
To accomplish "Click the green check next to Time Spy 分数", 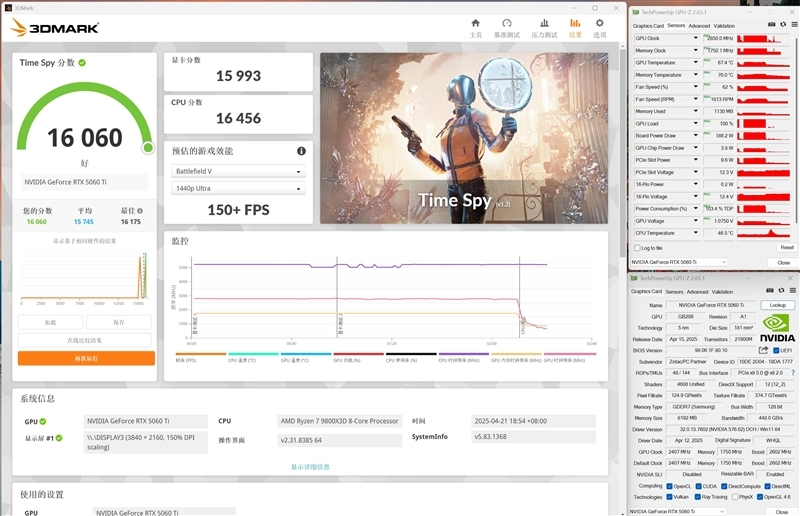I will click(82, 63).
